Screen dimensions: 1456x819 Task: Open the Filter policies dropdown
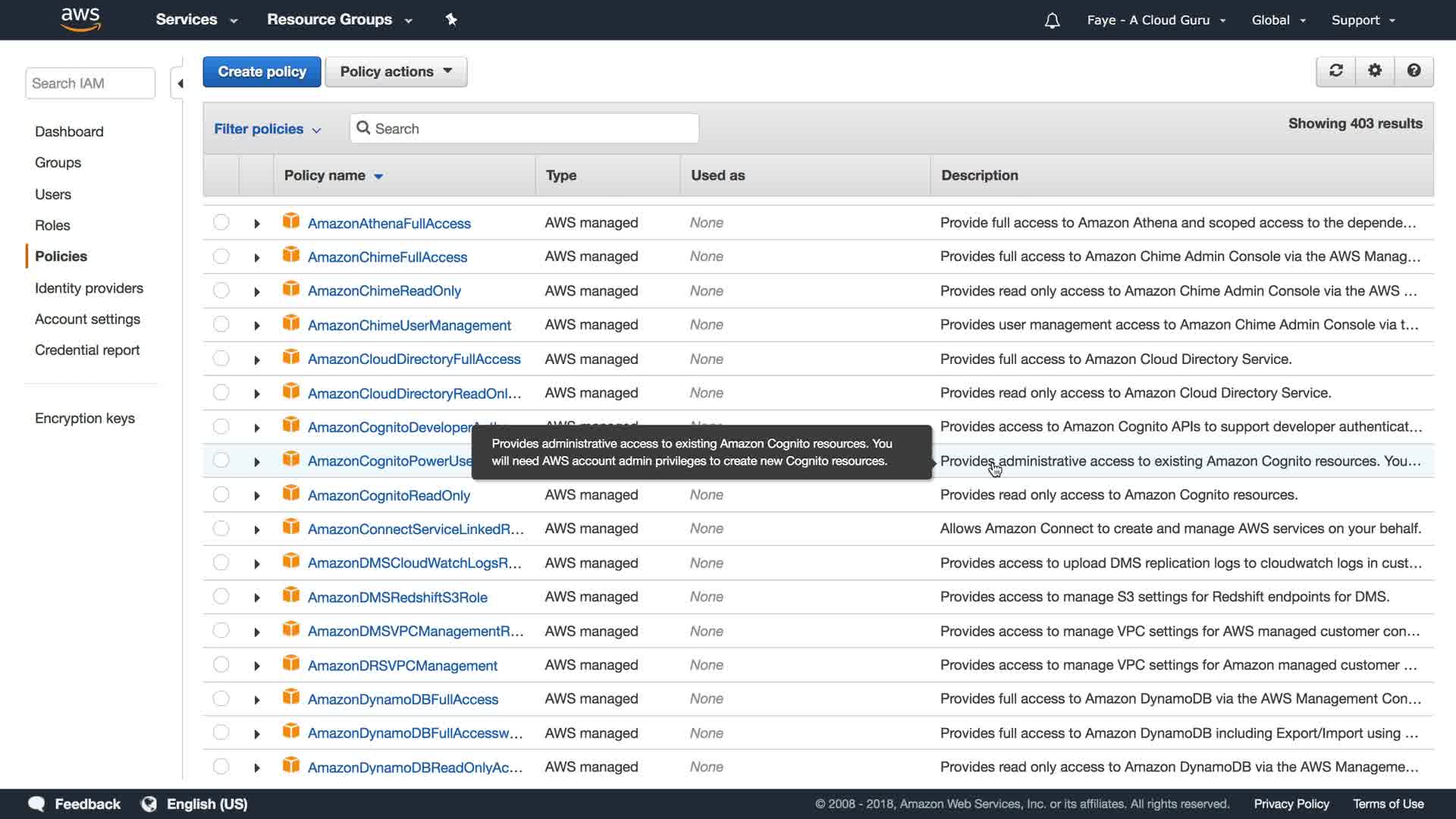(x=267, y=129)
